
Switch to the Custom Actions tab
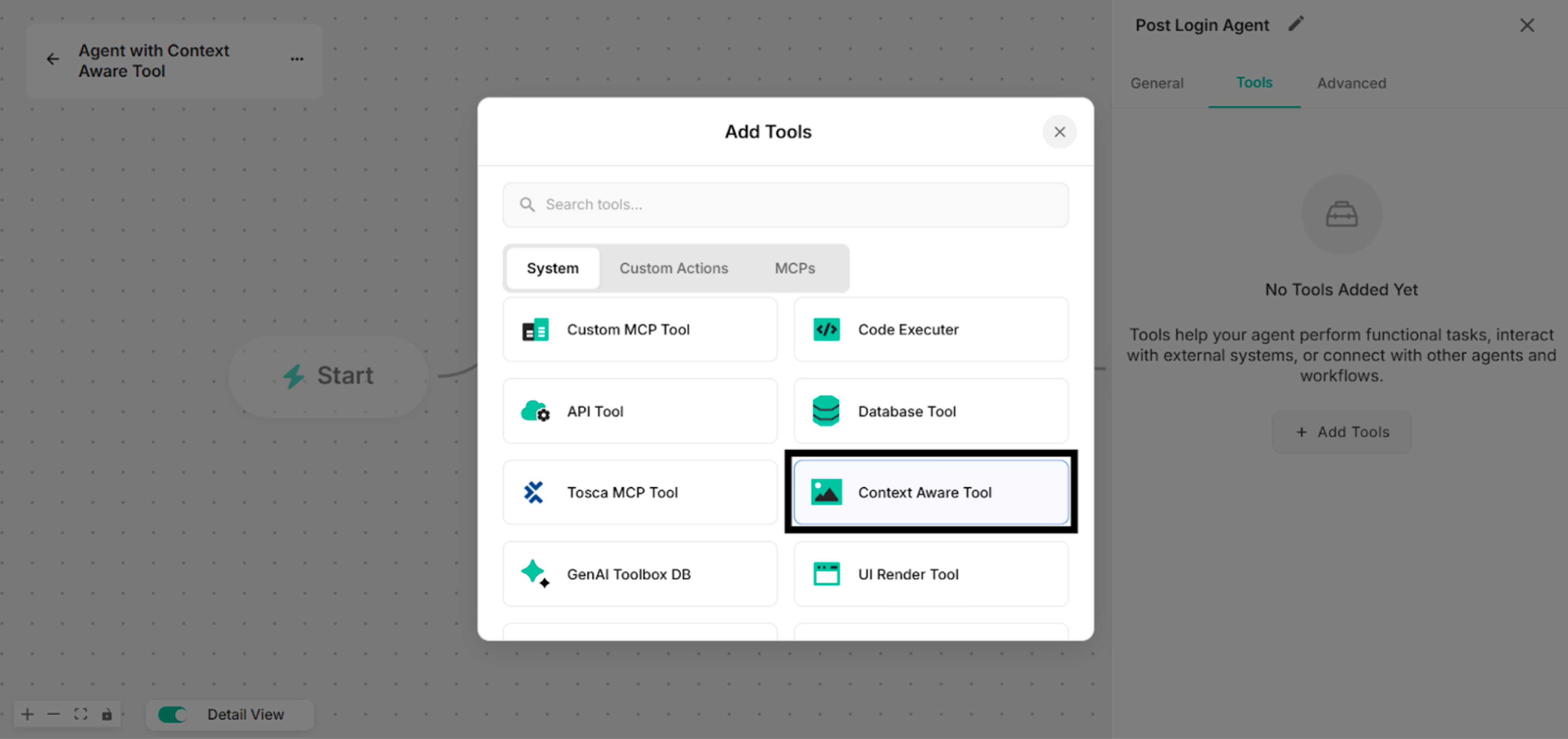coord(673,269)
